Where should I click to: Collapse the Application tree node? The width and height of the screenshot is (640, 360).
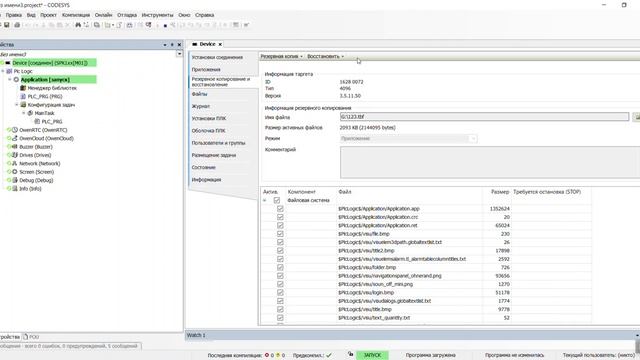coord(10,80)
